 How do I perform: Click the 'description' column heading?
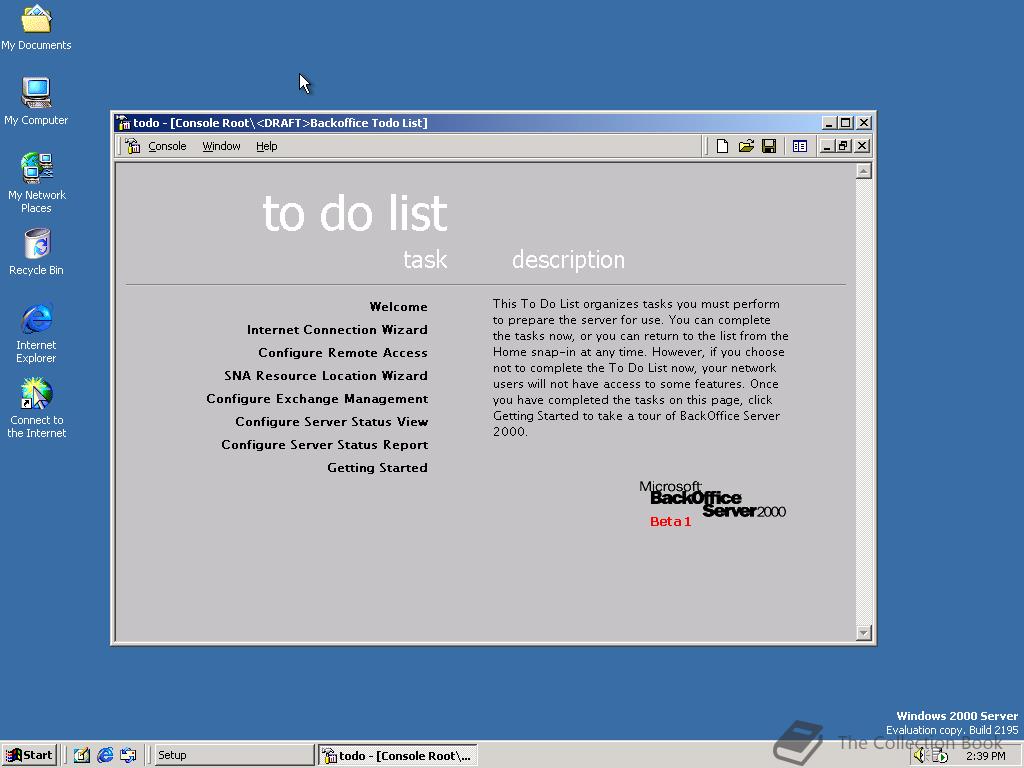[568, 260]
